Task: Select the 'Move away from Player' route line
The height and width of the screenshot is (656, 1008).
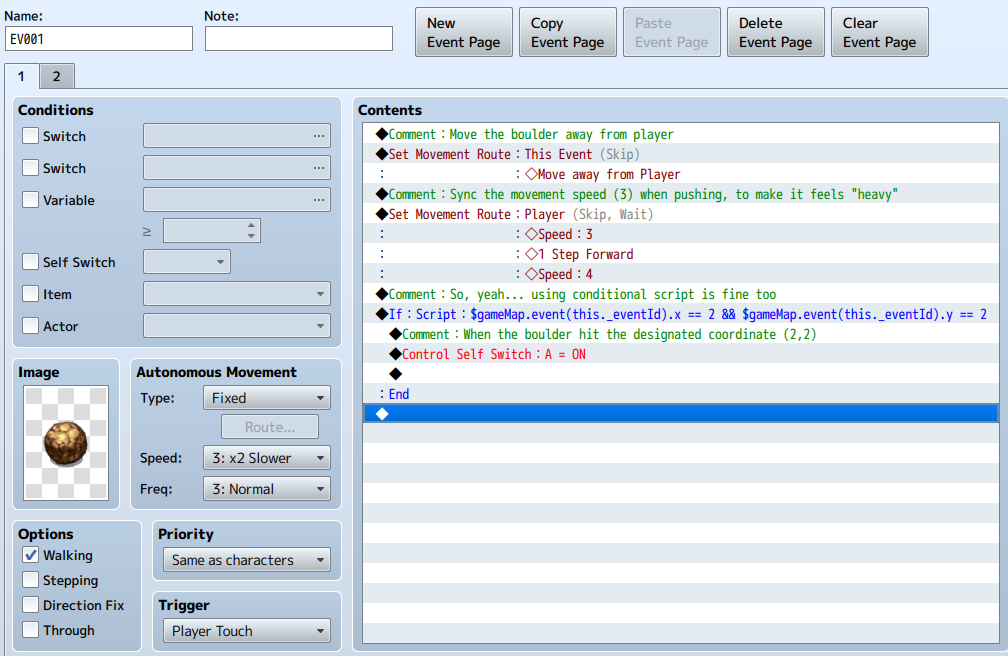Action: click(681, 174)
